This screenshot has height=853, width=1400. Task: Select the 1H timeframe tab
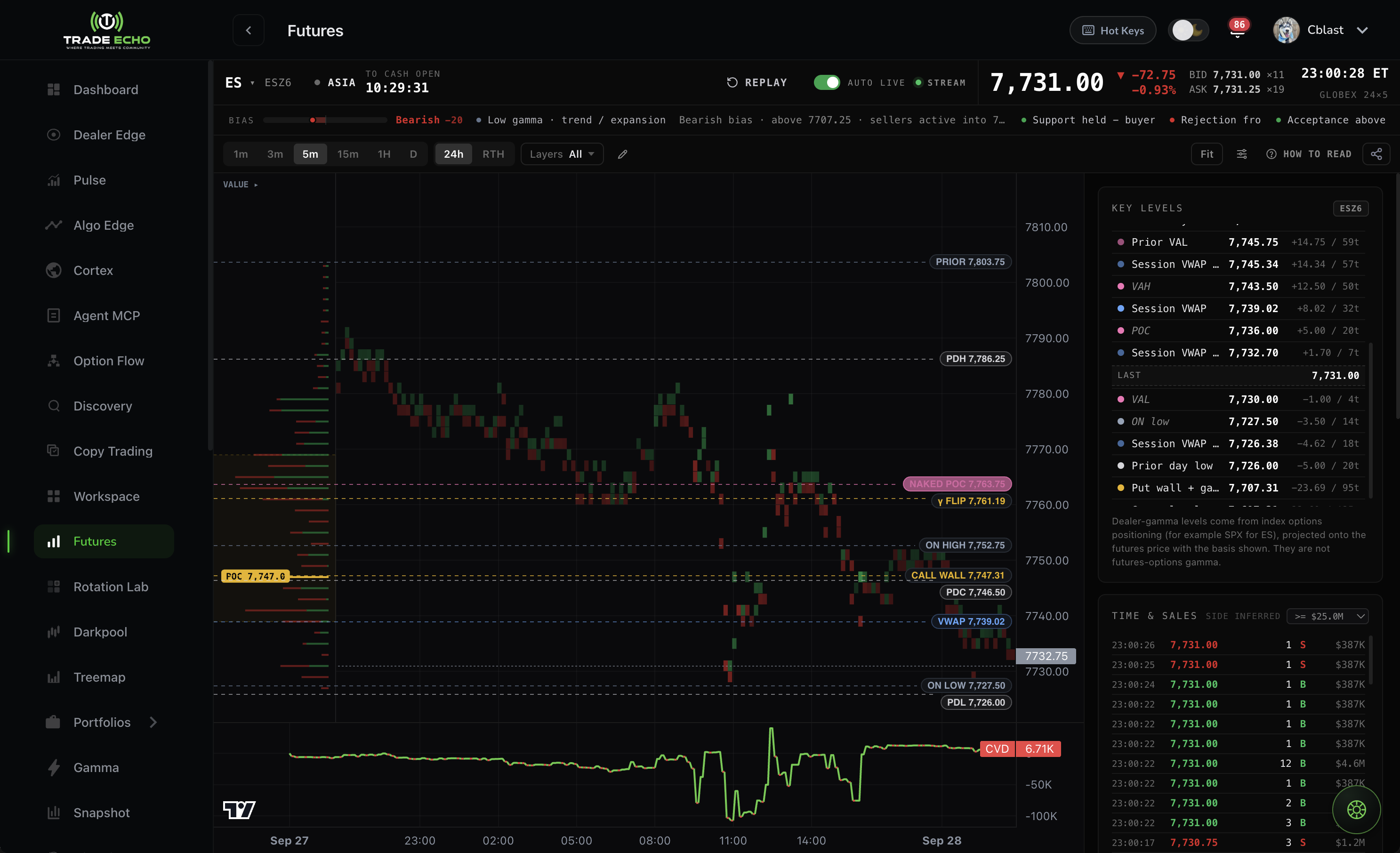[384, 154]
